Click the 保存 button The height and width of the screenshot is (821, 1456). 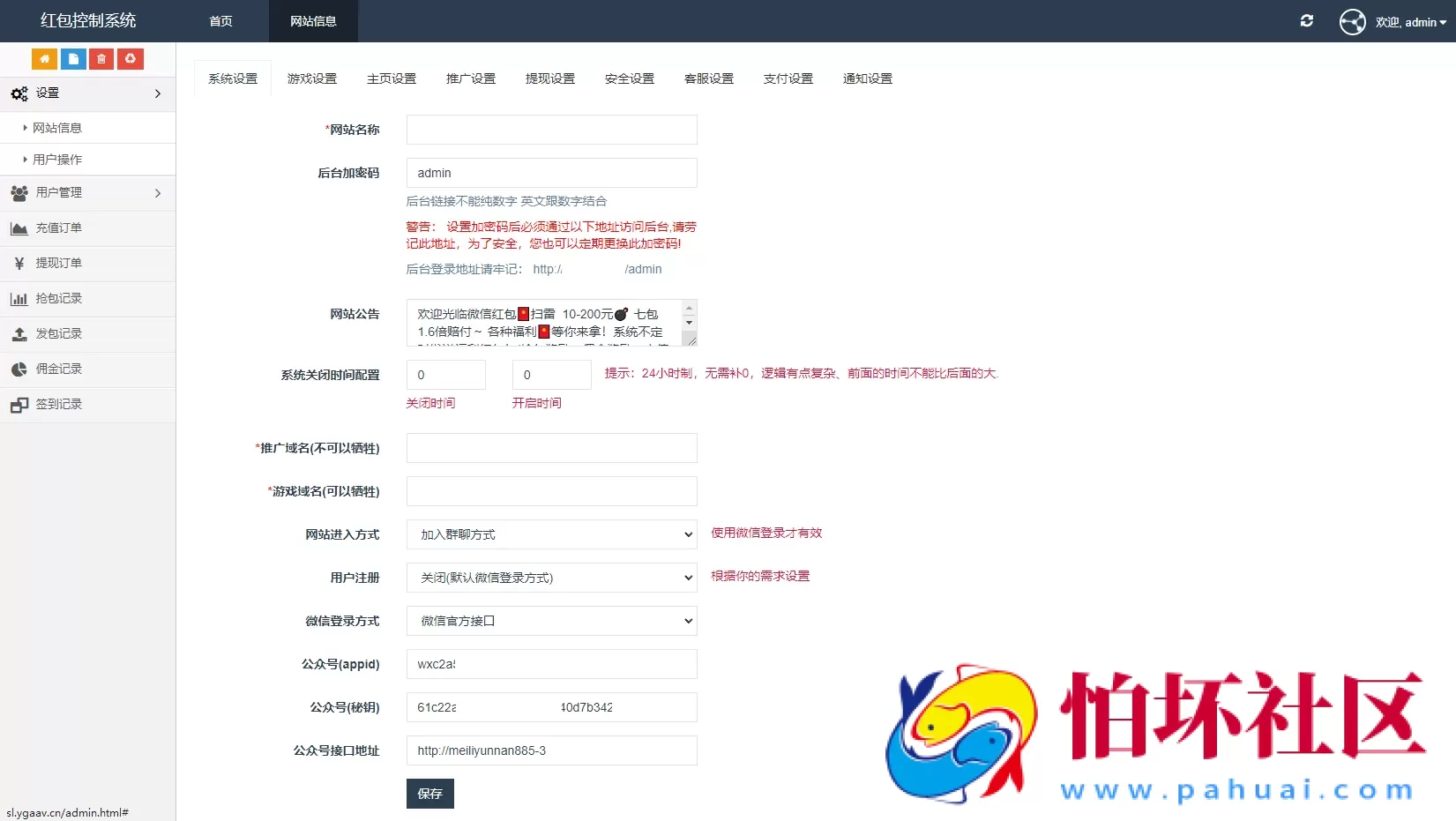429,793
